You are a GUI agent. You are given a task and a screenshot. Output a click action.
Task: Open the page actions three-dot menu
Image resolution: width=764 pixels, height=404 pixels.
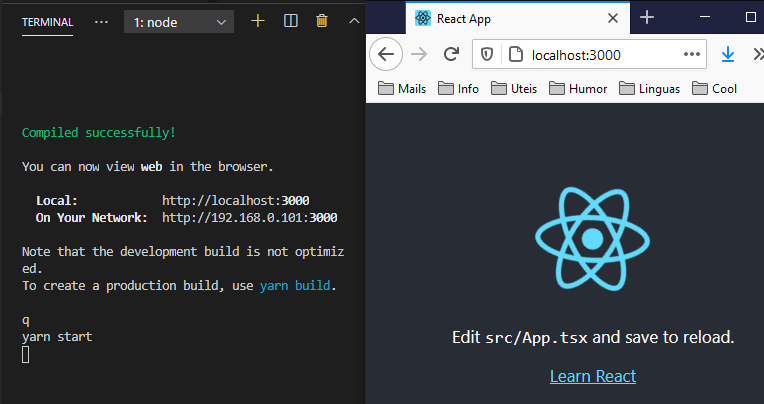click(692, 54)
